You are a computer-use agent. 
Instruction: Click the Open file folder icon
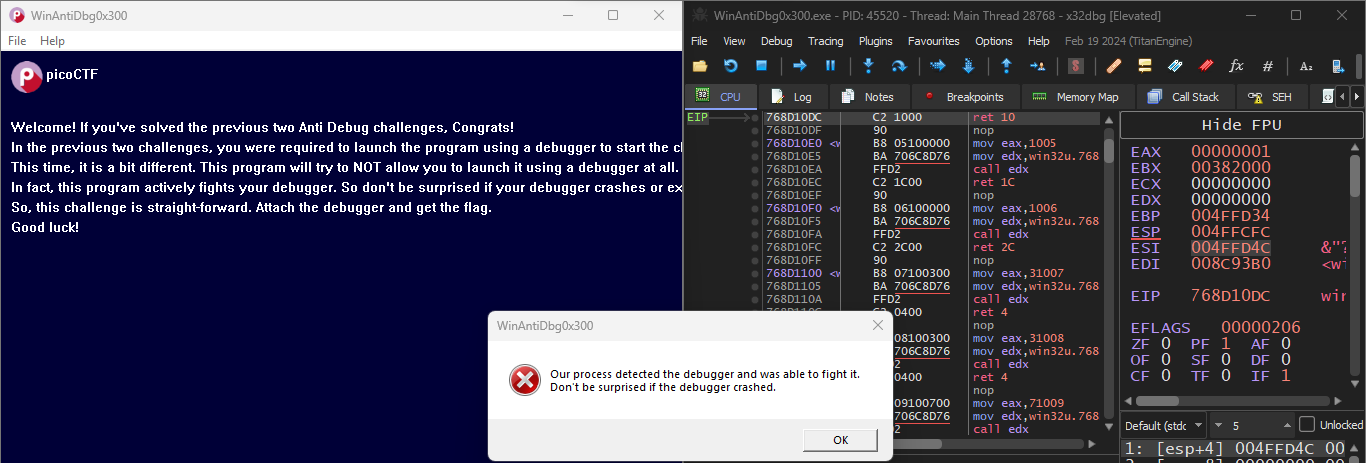pos(700,66)
